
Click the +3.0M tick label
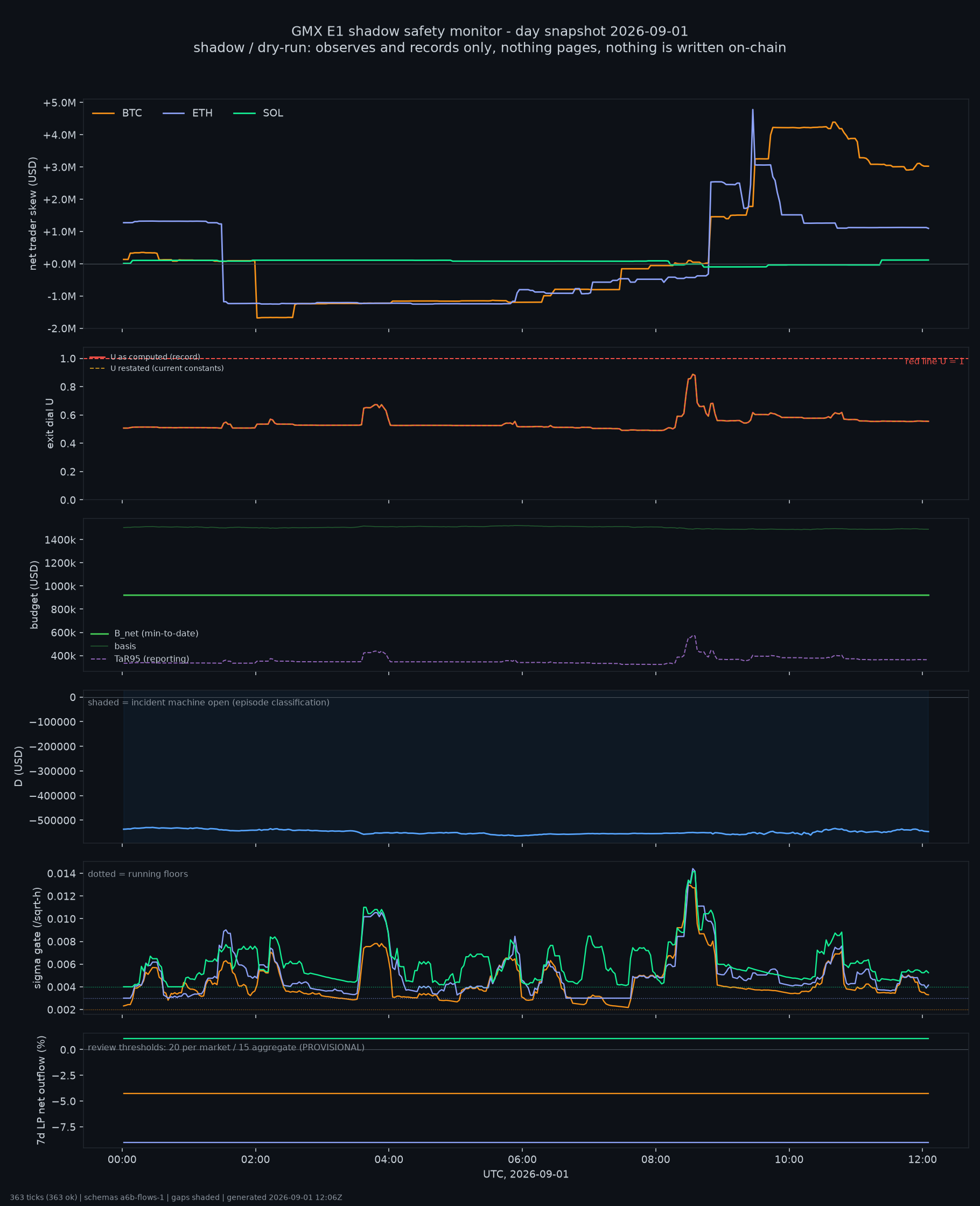tap(59, 167)
